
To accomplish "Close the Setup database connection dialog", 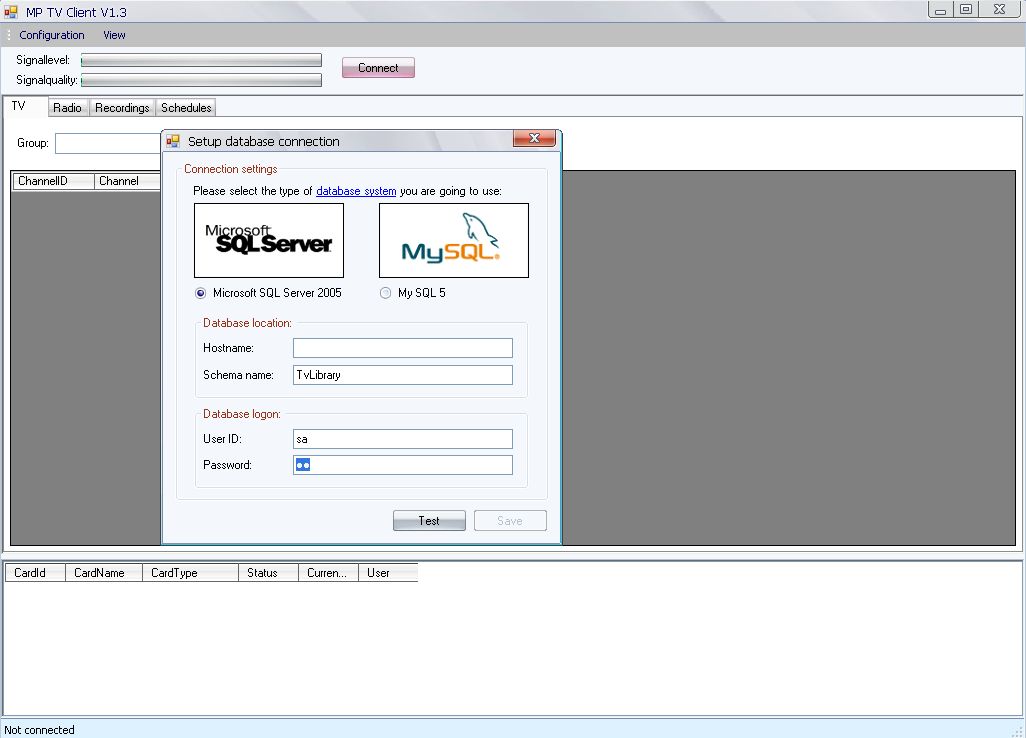I will pos(534,138).
